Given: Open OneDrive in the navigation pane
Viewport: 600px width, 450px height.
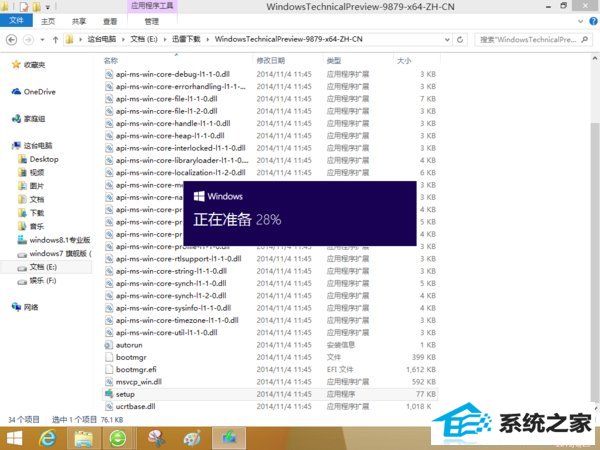Looking at the screenshot, I should 39,92.
